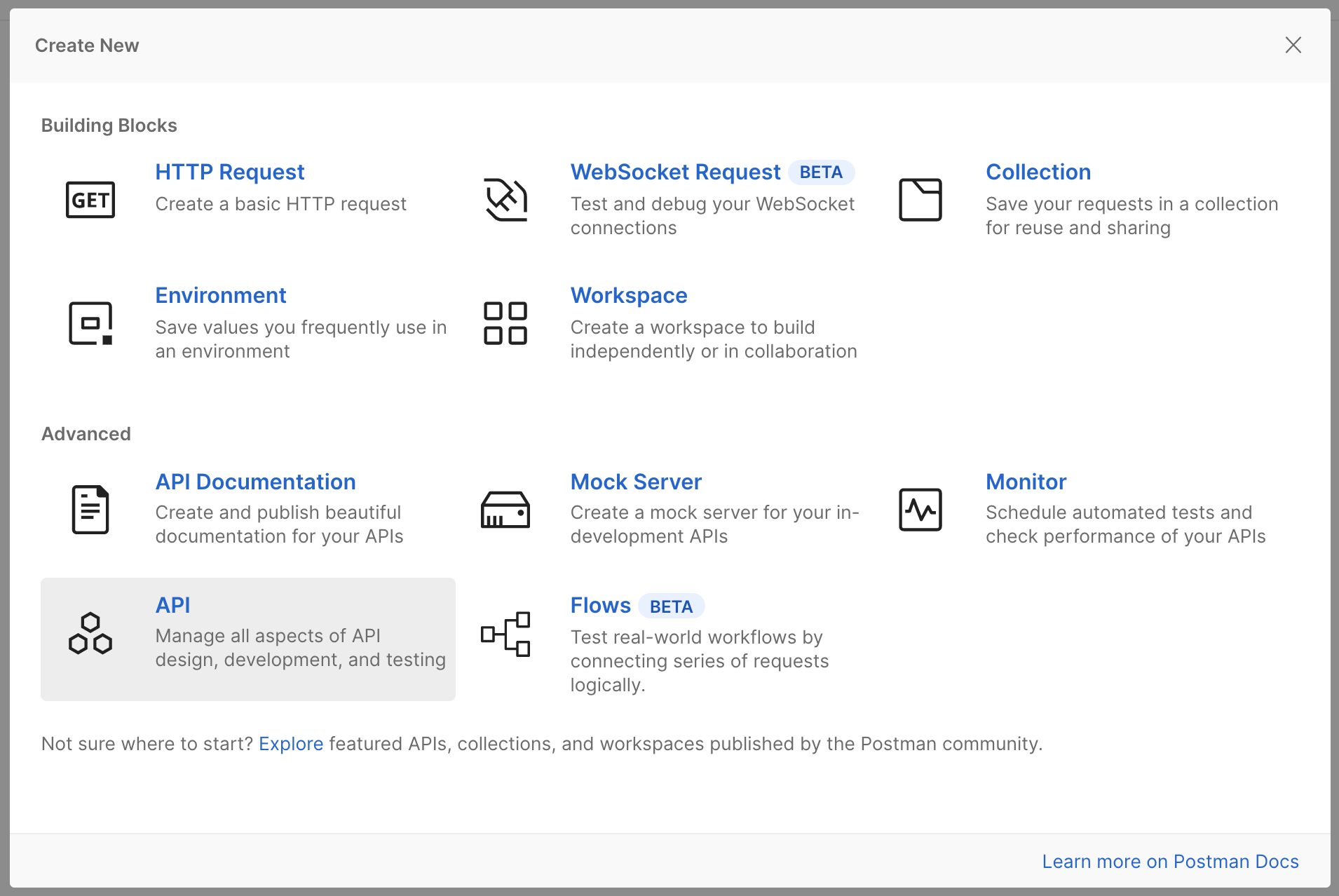The width and height of the screenshot is (1339, 896).
Task: Click the Environment icon
Action: [x=90, y=323]
